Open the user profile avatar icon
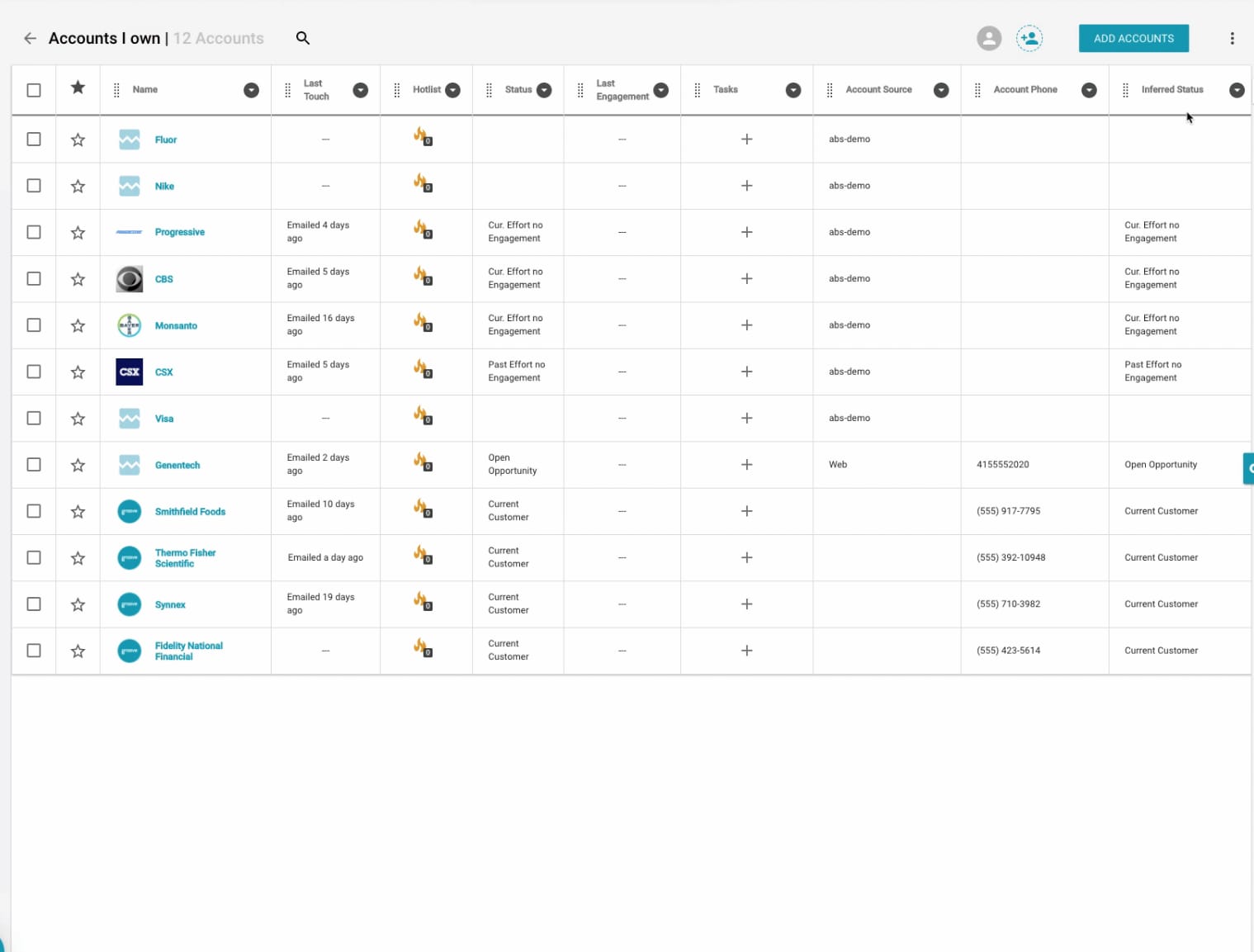The height and width of the screenshot is (952, 1254). (989, 38)
